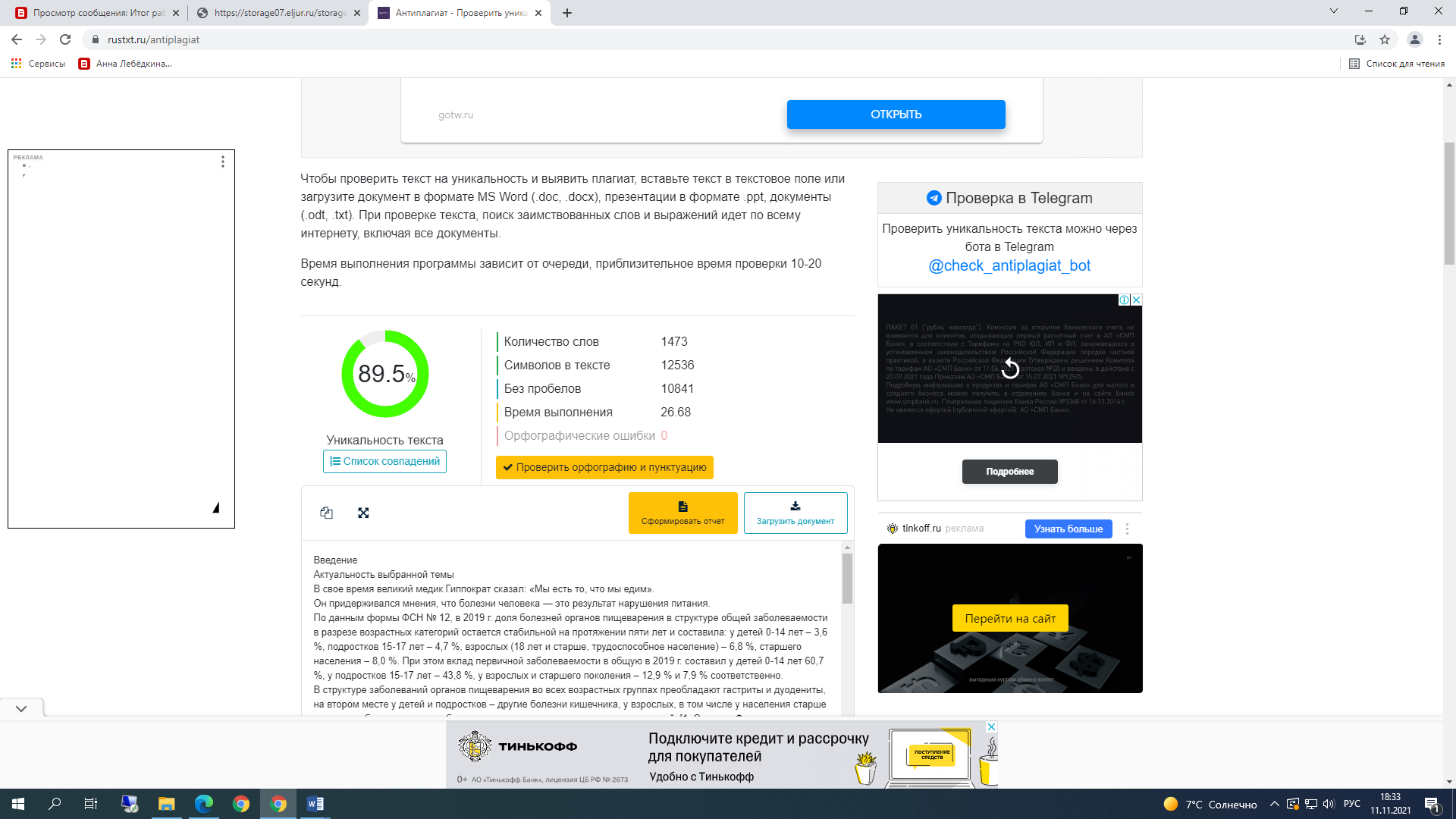Open Список для чтения reading list
This screenshot has height=819, width=1456.
coord(1397,64)
